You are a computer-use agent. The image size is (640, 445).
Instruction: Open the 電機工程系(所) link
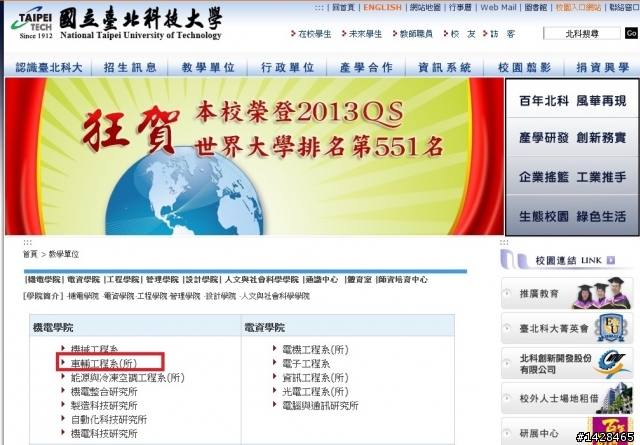pyautogui.click(x=315, y=349)
